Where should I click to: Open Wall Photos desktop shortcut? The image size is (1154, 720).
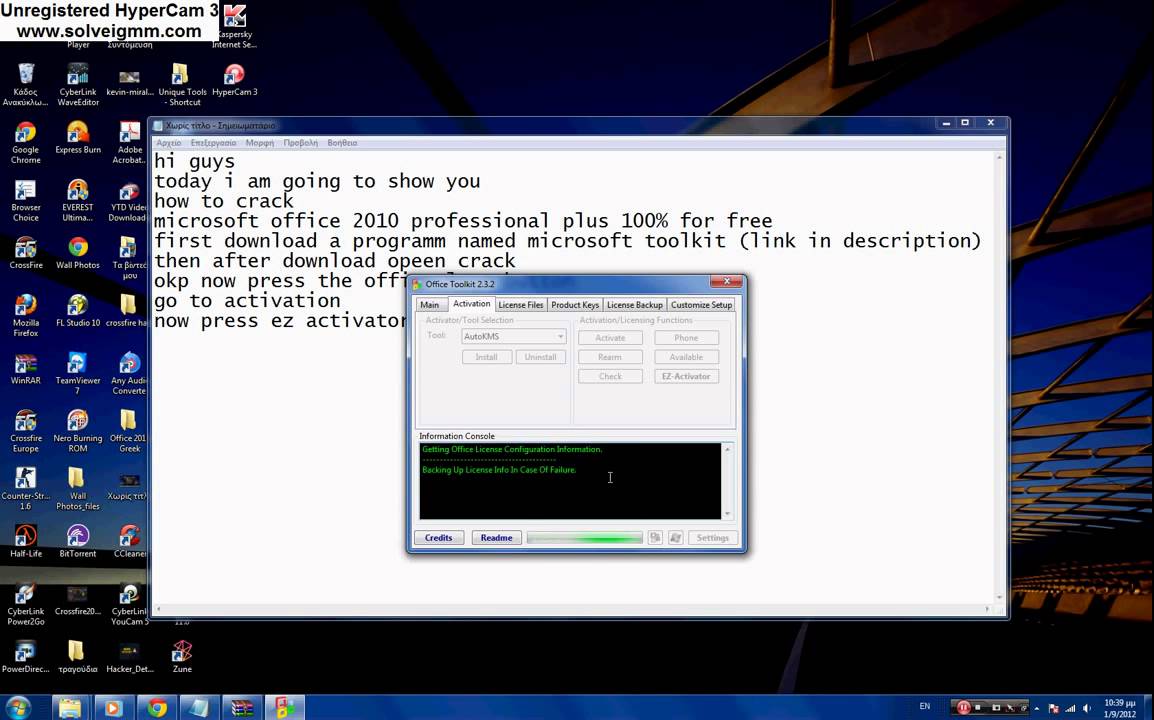pos(78,253)
